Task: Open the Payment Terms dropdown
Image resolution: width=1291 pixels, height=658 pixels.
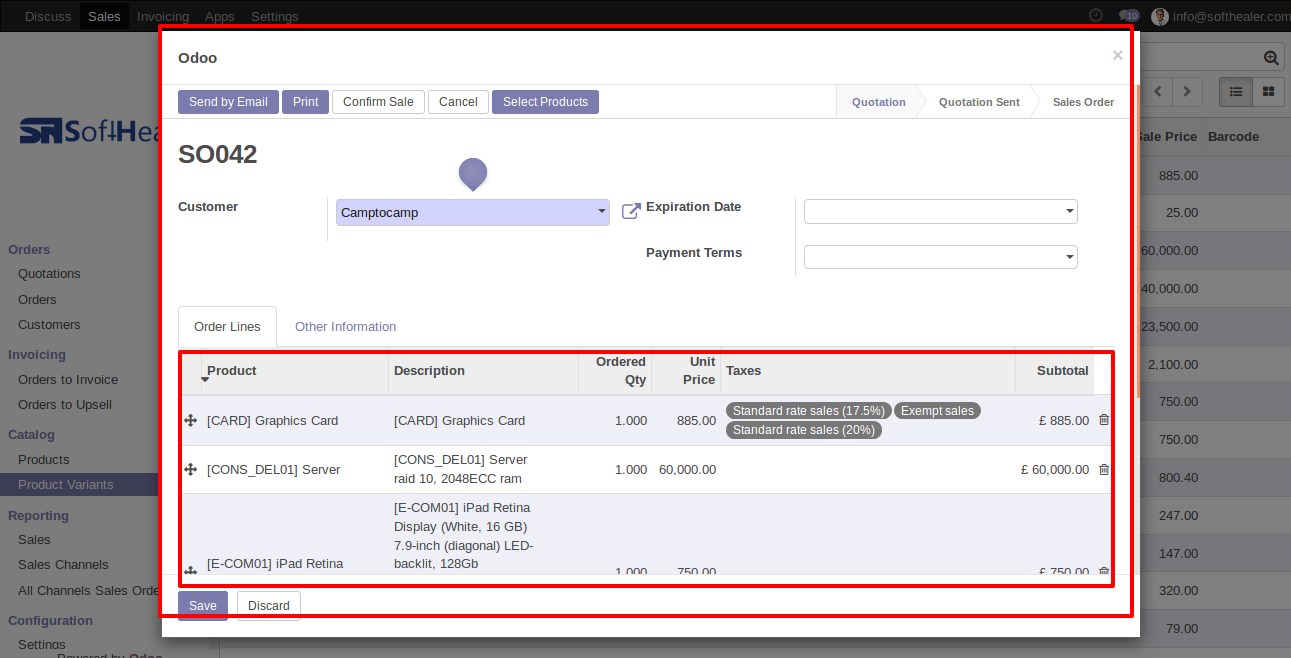Action: 941,257
